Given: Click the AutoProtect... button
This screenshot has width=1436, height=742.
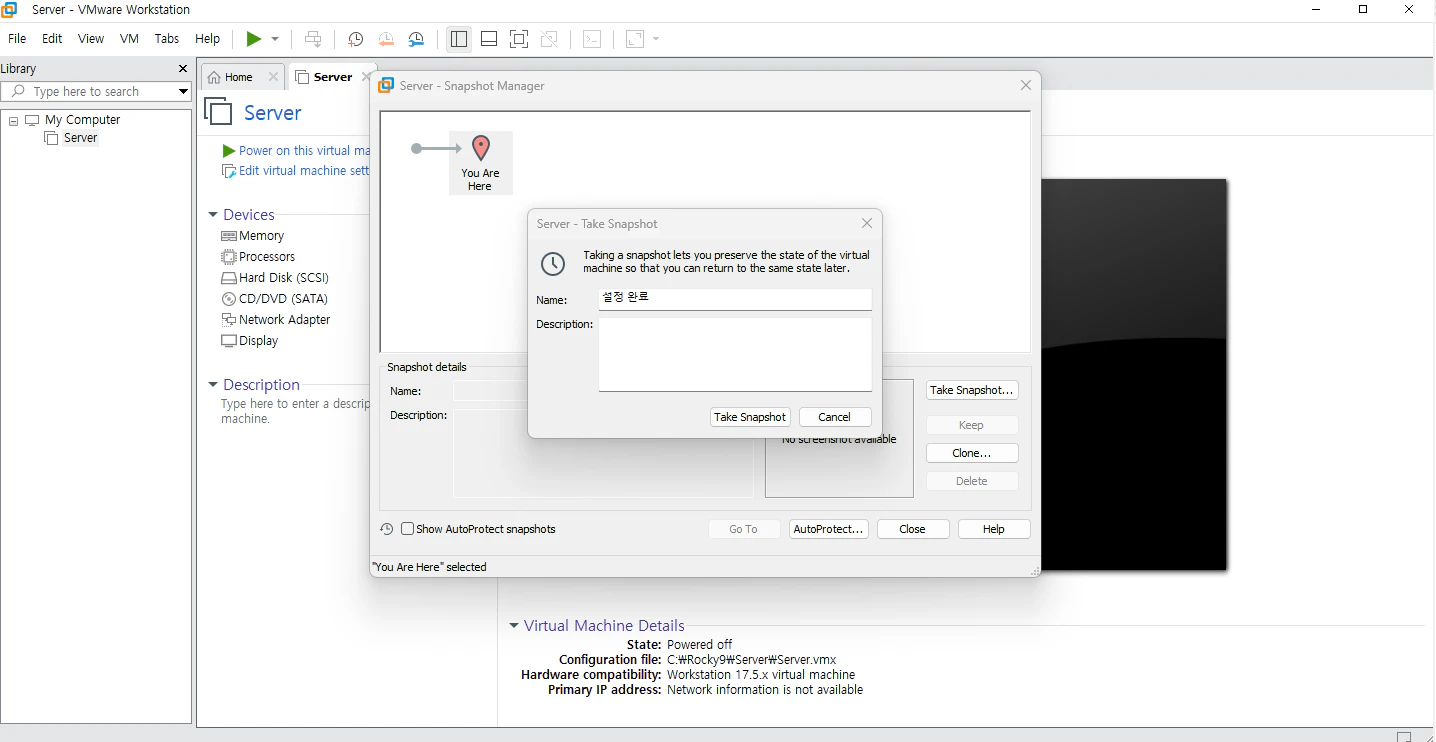Looking at the screenshot, I should pos(829,529).
